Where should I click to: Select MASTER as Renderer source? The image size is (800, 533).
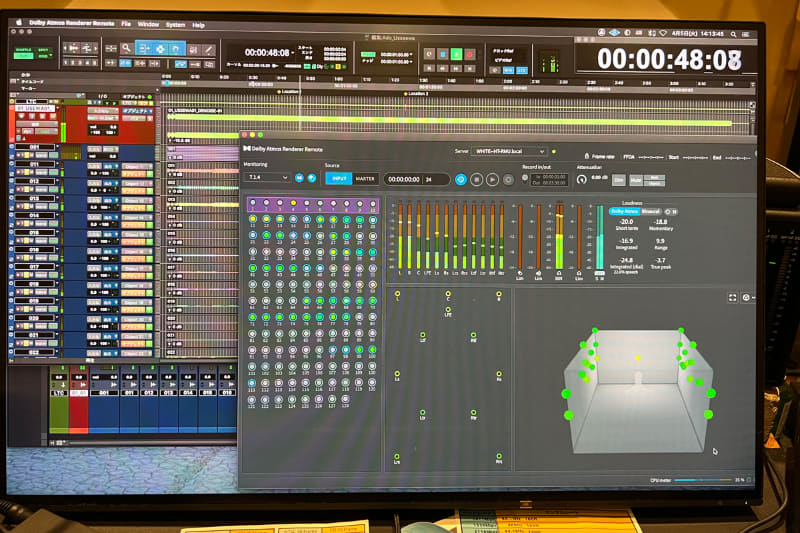tap(365, 179)
